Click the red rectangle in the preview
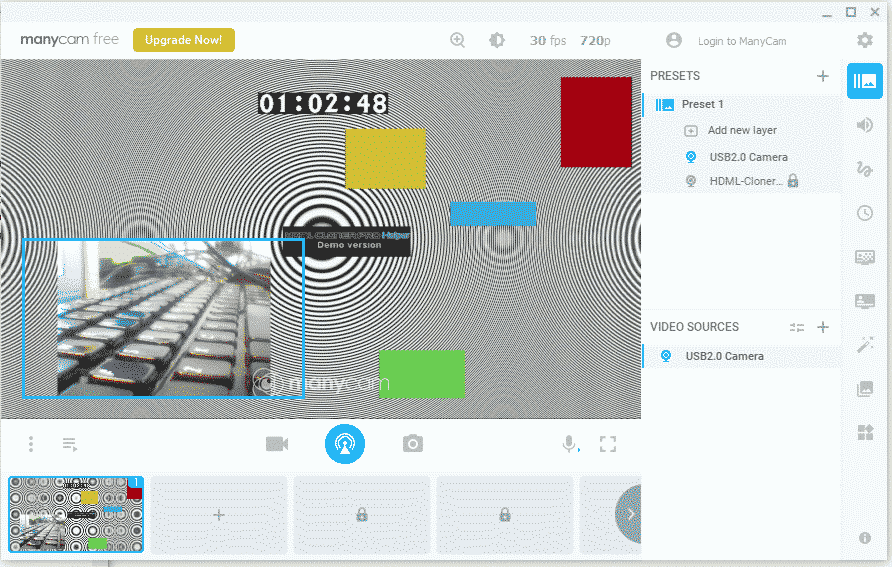Viewport: 892px width, 567px height. [596, 122]
